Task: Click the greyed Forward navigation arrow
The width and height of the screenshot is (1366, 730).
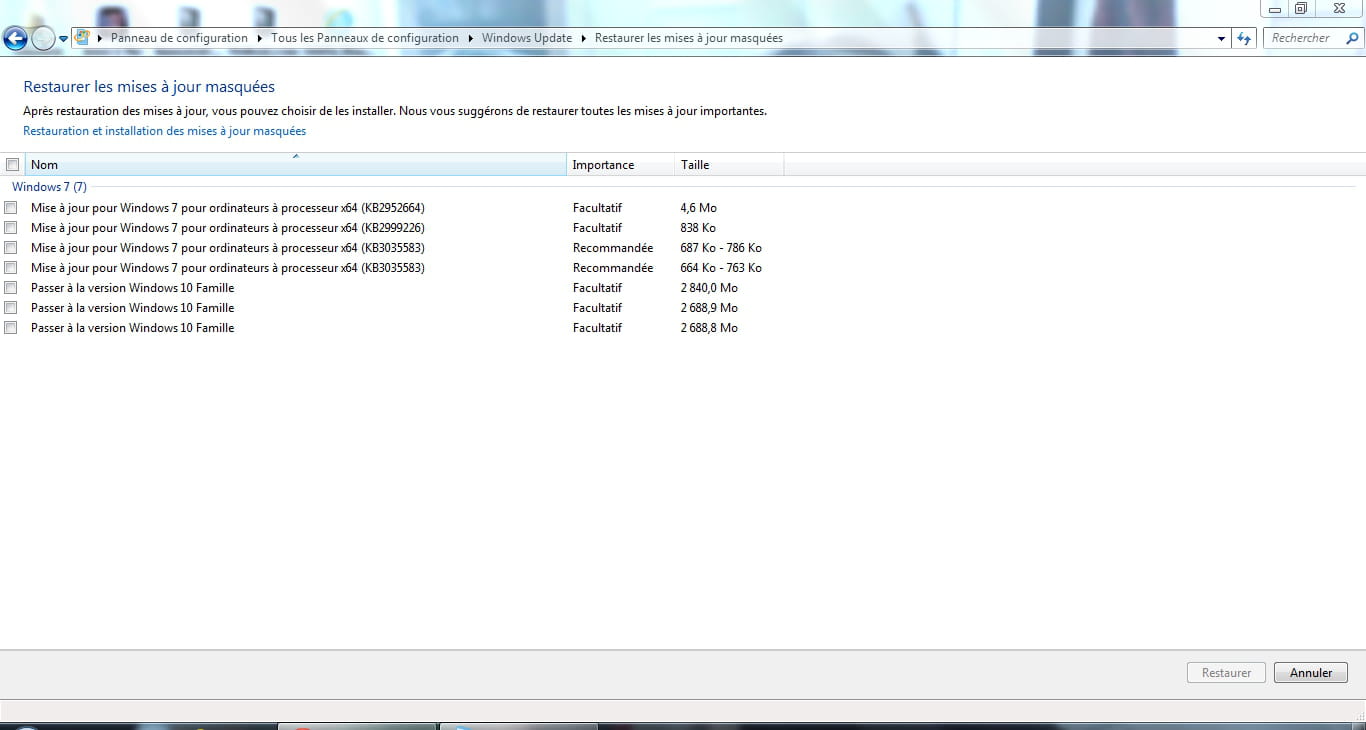Action: coord(43,39)
